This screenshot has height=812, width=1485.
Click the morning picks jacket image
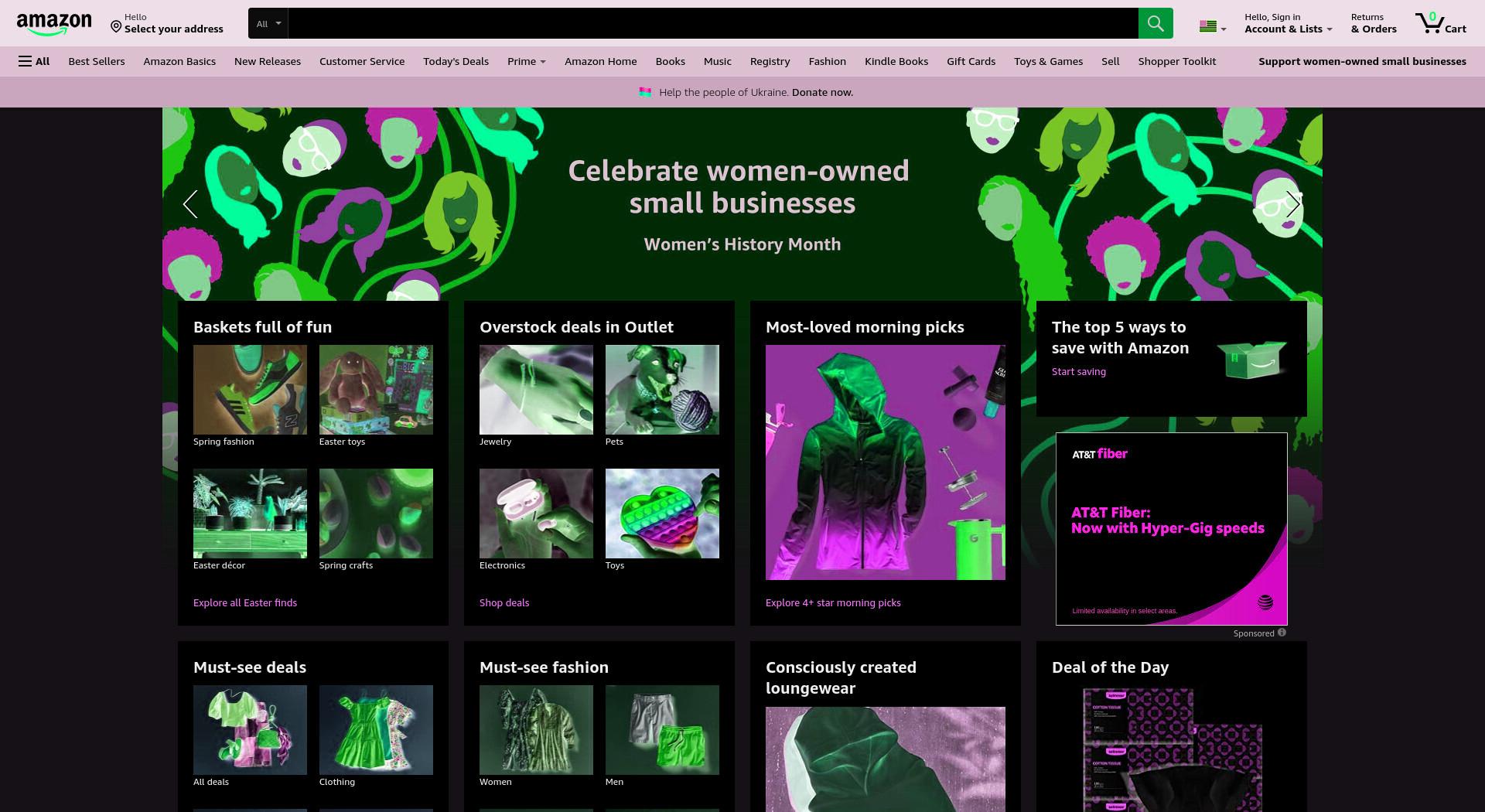(886, 462)
